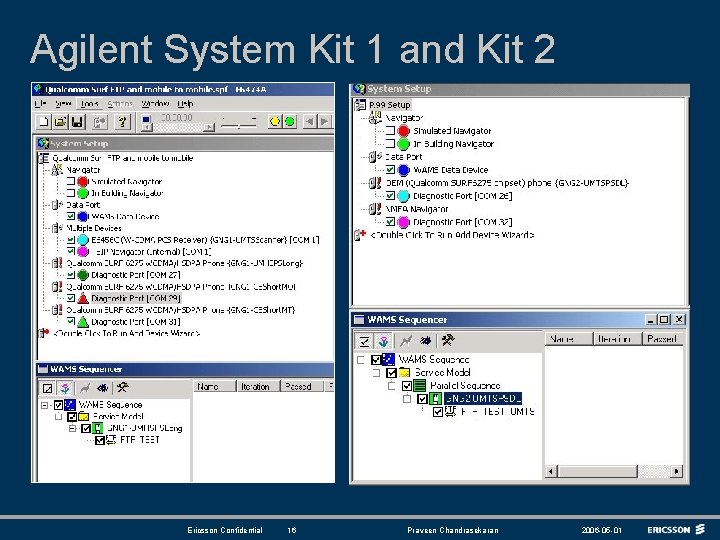720x540 pixels.
Task: Click the Save floppy-disk toolbar icon
Action: pyautogui.click(x=77, y=122)
